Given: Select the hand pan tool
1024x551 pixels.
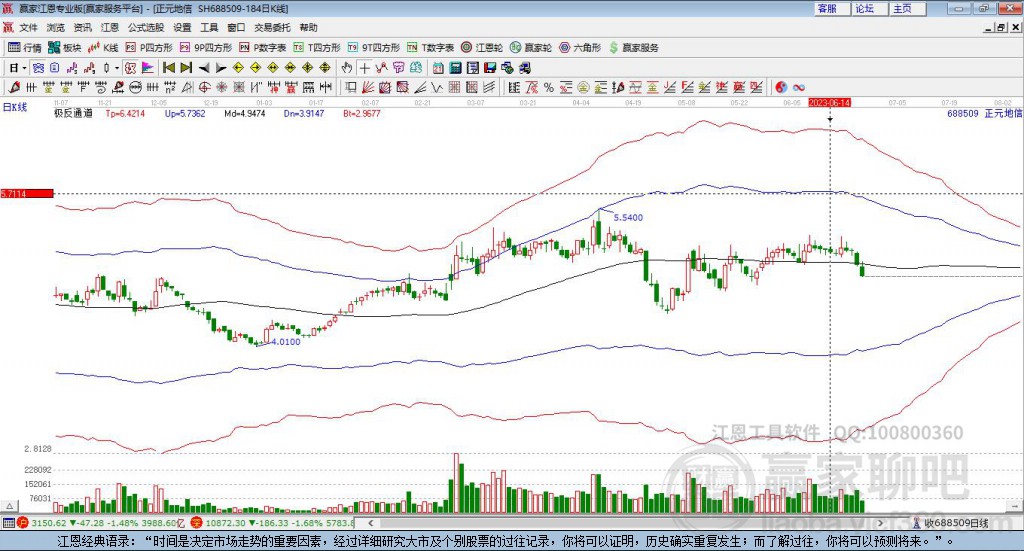Looking at the screenshot, I should (346, 68).
